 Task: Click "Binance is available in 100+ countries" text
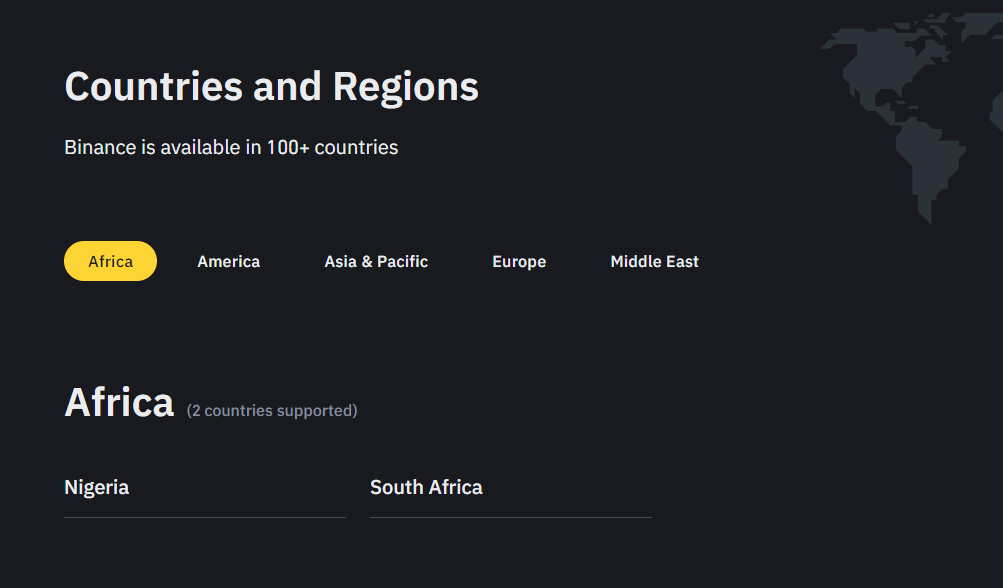231,147
